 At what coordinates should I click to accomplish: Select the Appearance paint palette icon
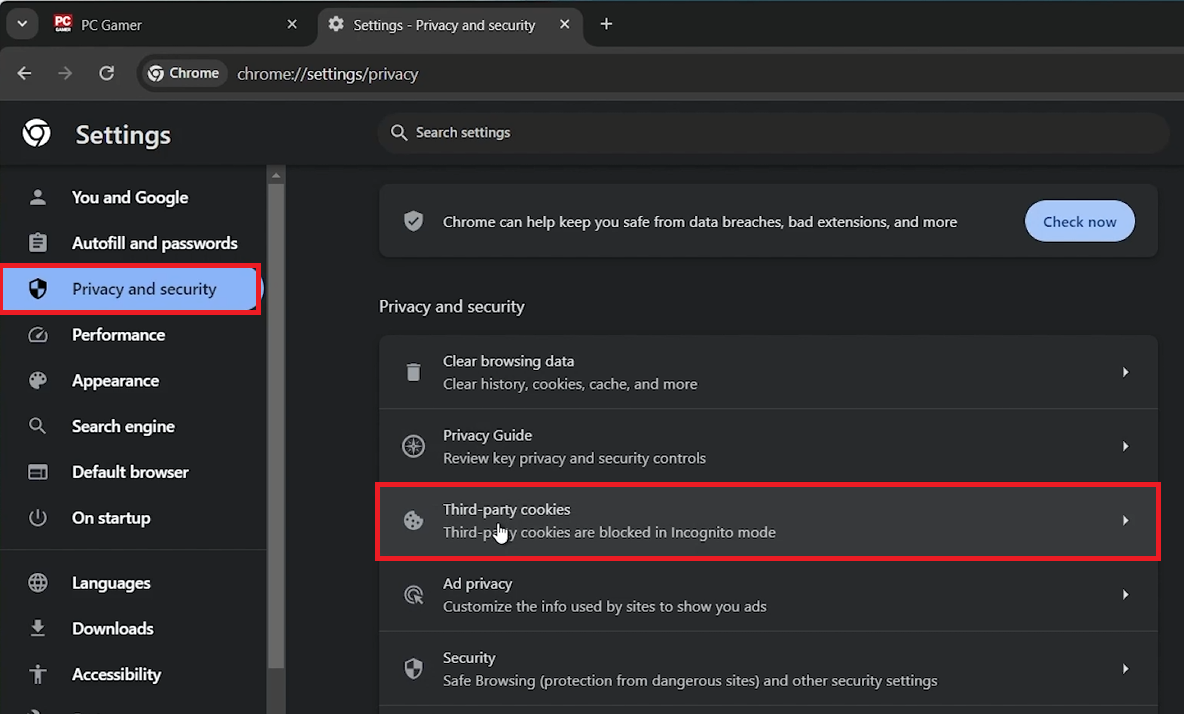(38, 380)
